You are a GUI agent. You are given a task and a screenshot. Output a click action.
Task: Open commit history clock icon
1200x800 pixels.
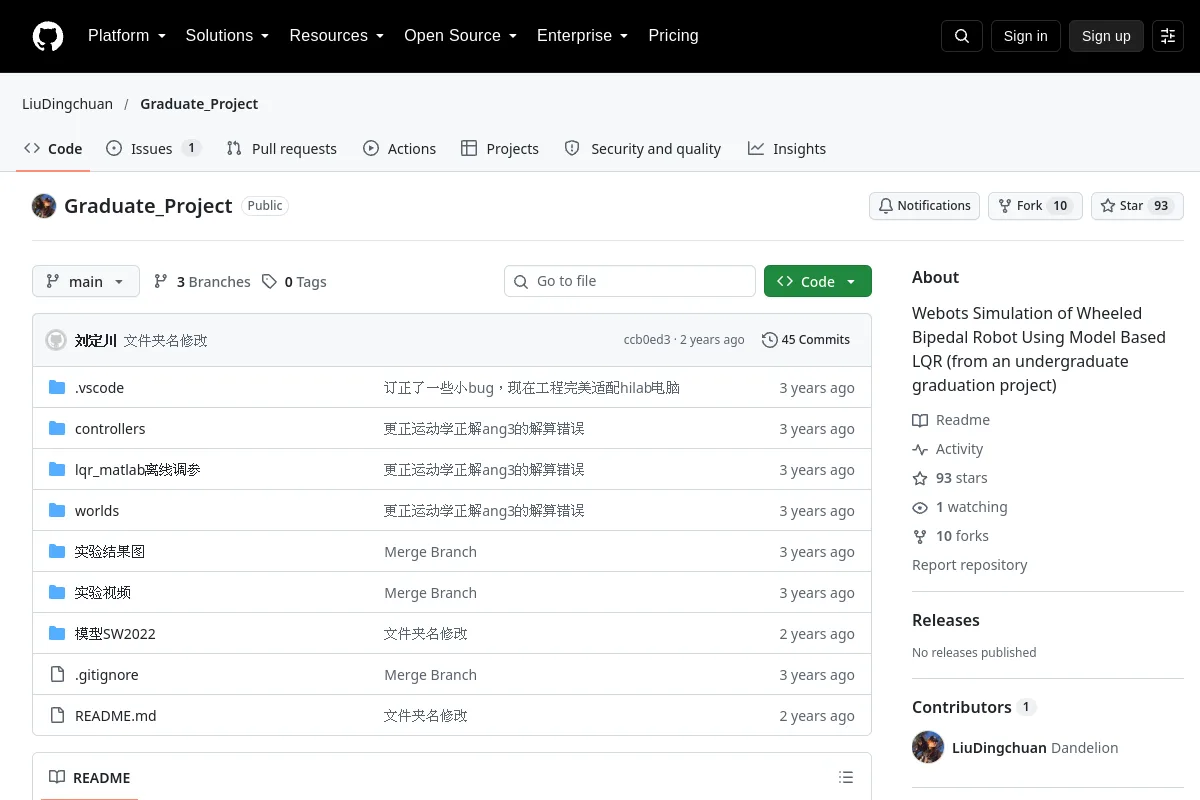(769, 340)
